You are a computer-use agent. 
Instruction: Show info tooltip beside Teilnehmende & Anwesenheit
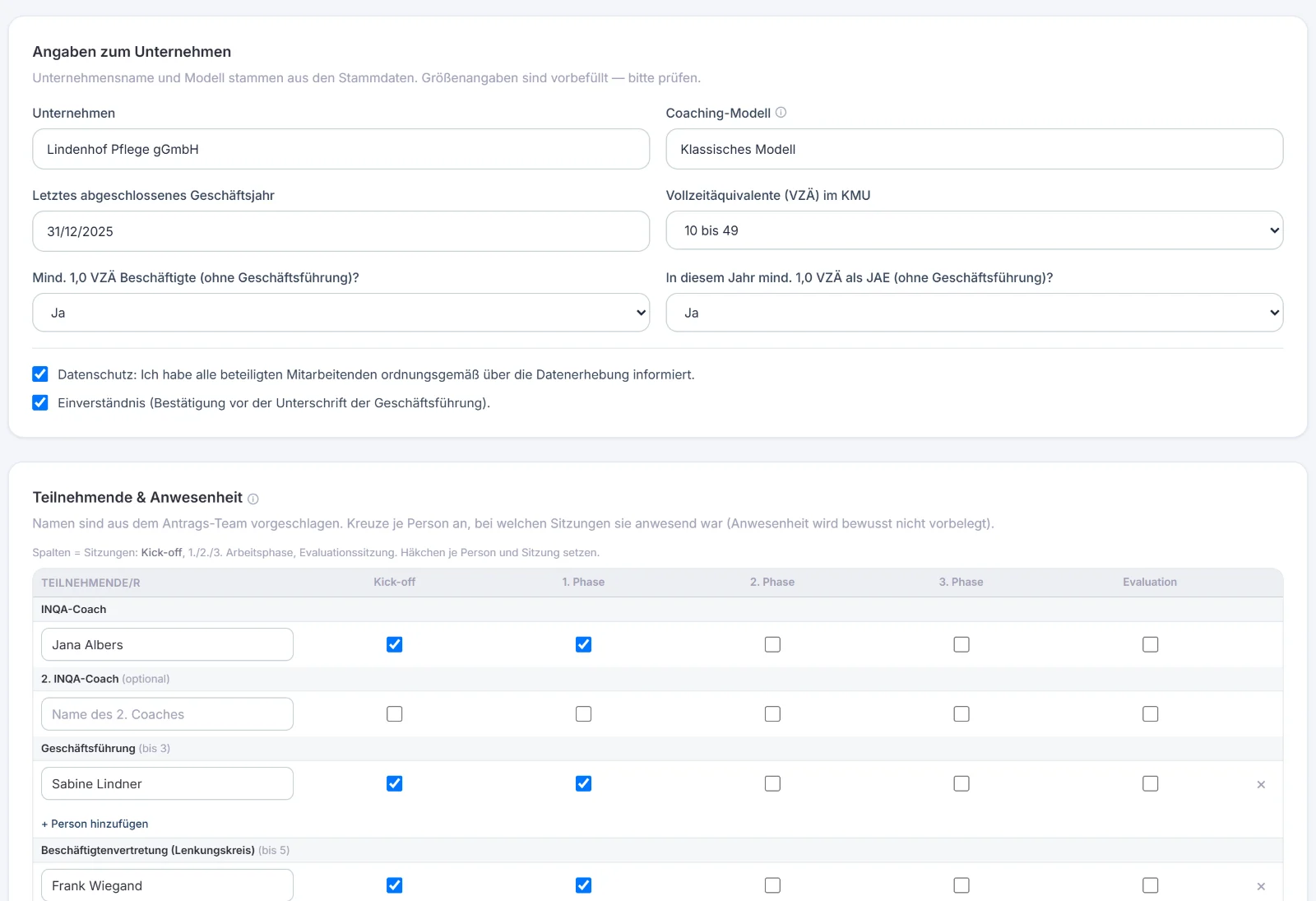click(253, 499)
